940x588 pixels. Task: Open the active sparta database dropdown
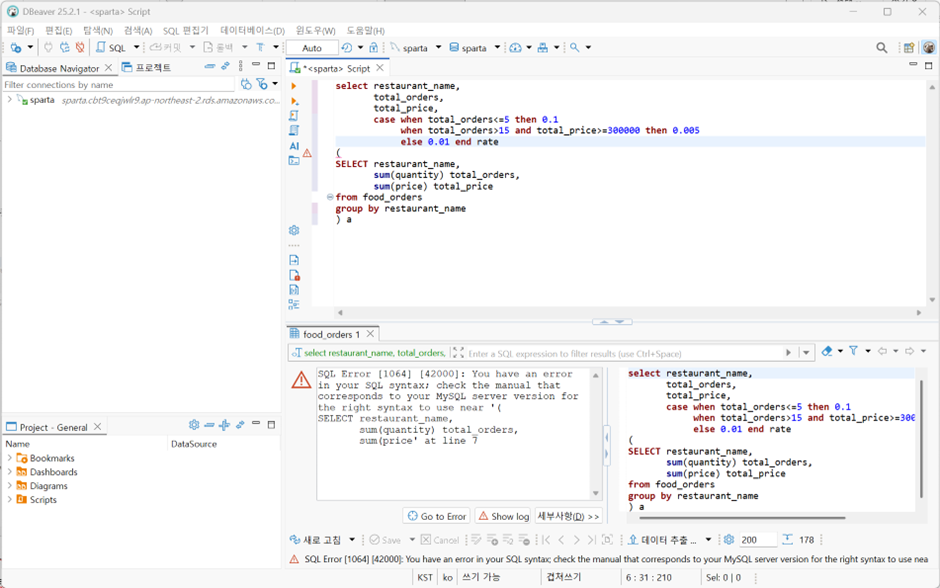click(x=475, y=47)
